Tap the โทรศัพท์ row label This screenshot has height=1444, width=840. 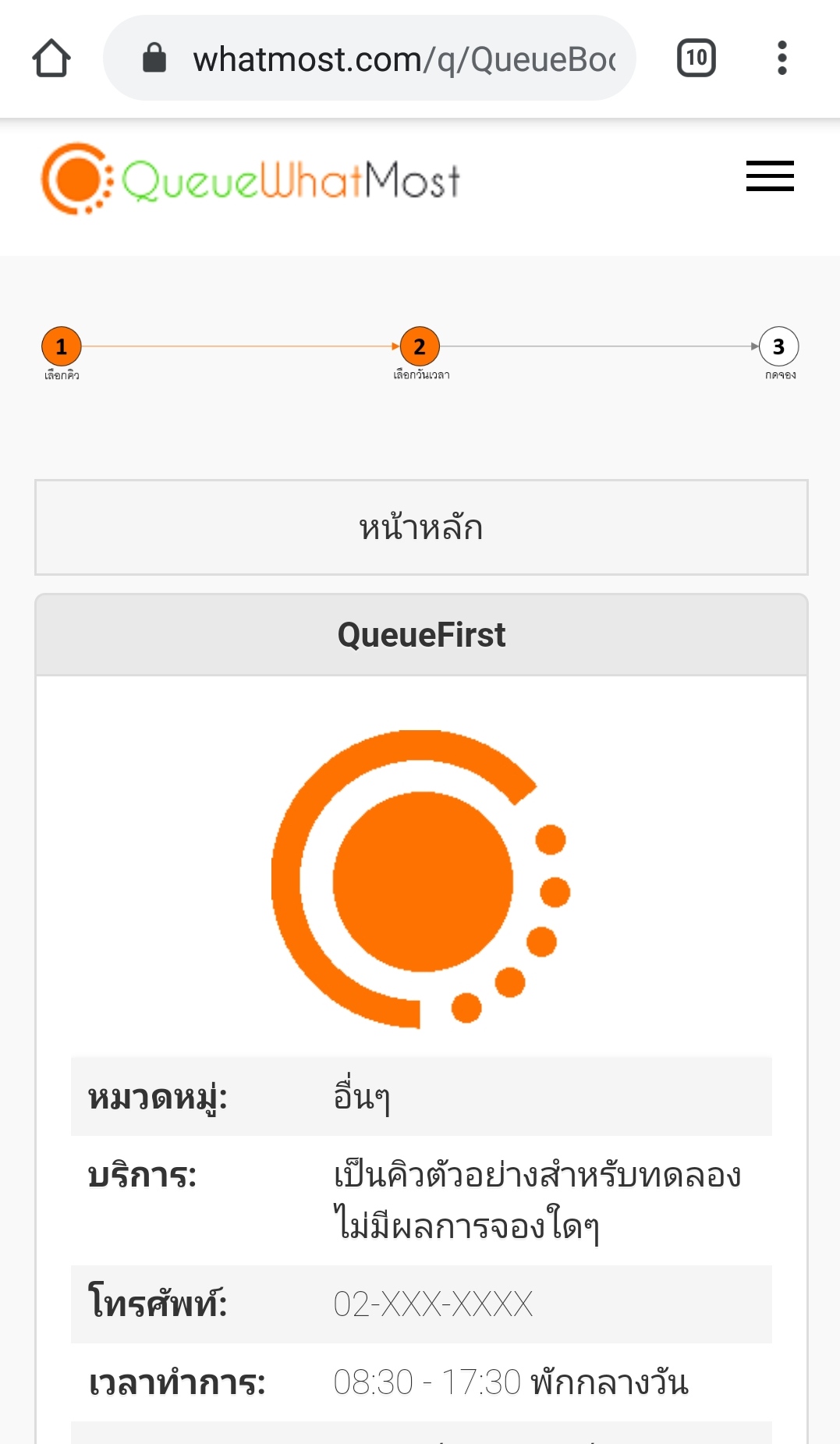click(x=158, y=1304)
